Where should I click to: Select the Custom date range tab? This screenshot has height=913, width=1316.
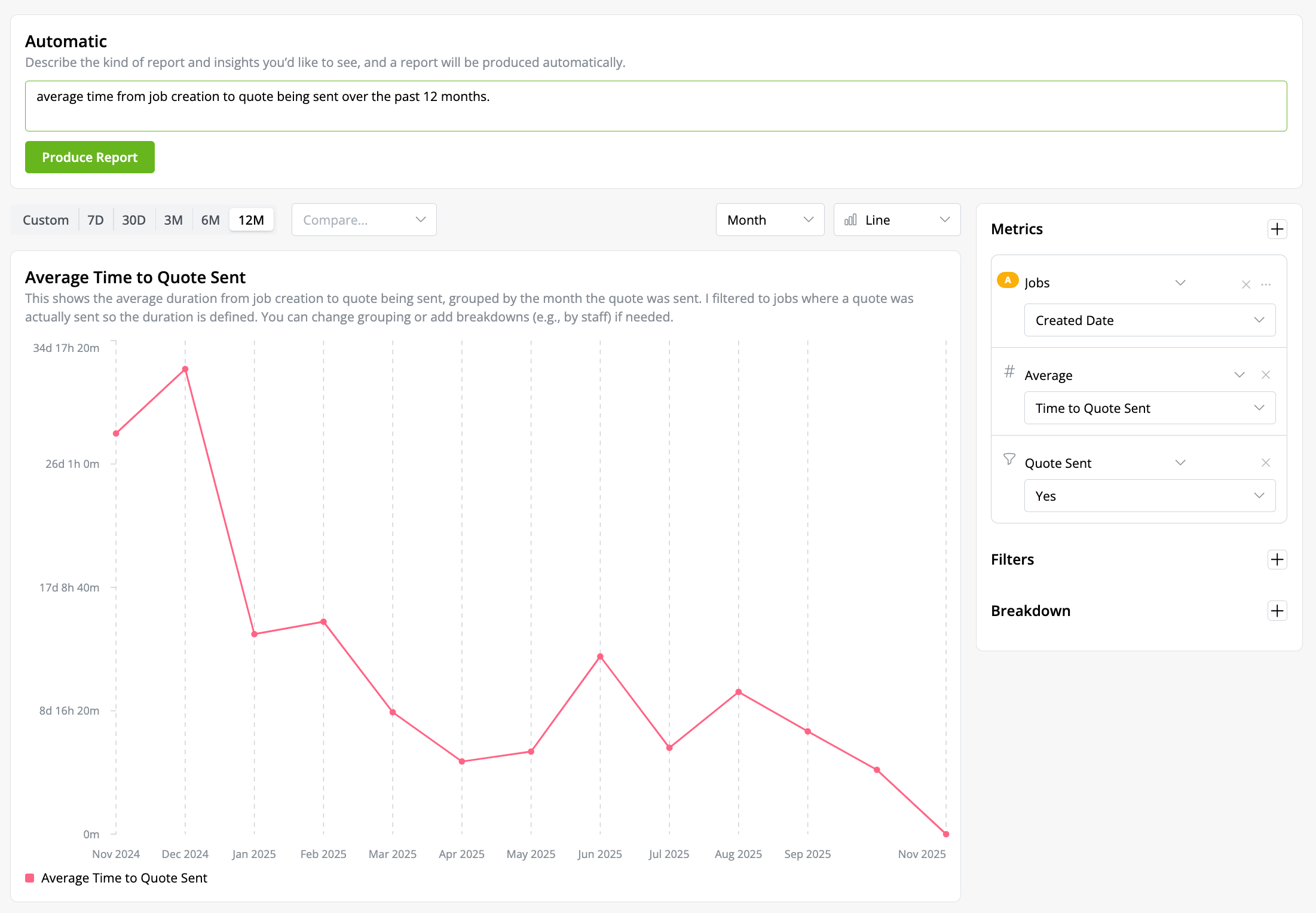coord(45,220)
